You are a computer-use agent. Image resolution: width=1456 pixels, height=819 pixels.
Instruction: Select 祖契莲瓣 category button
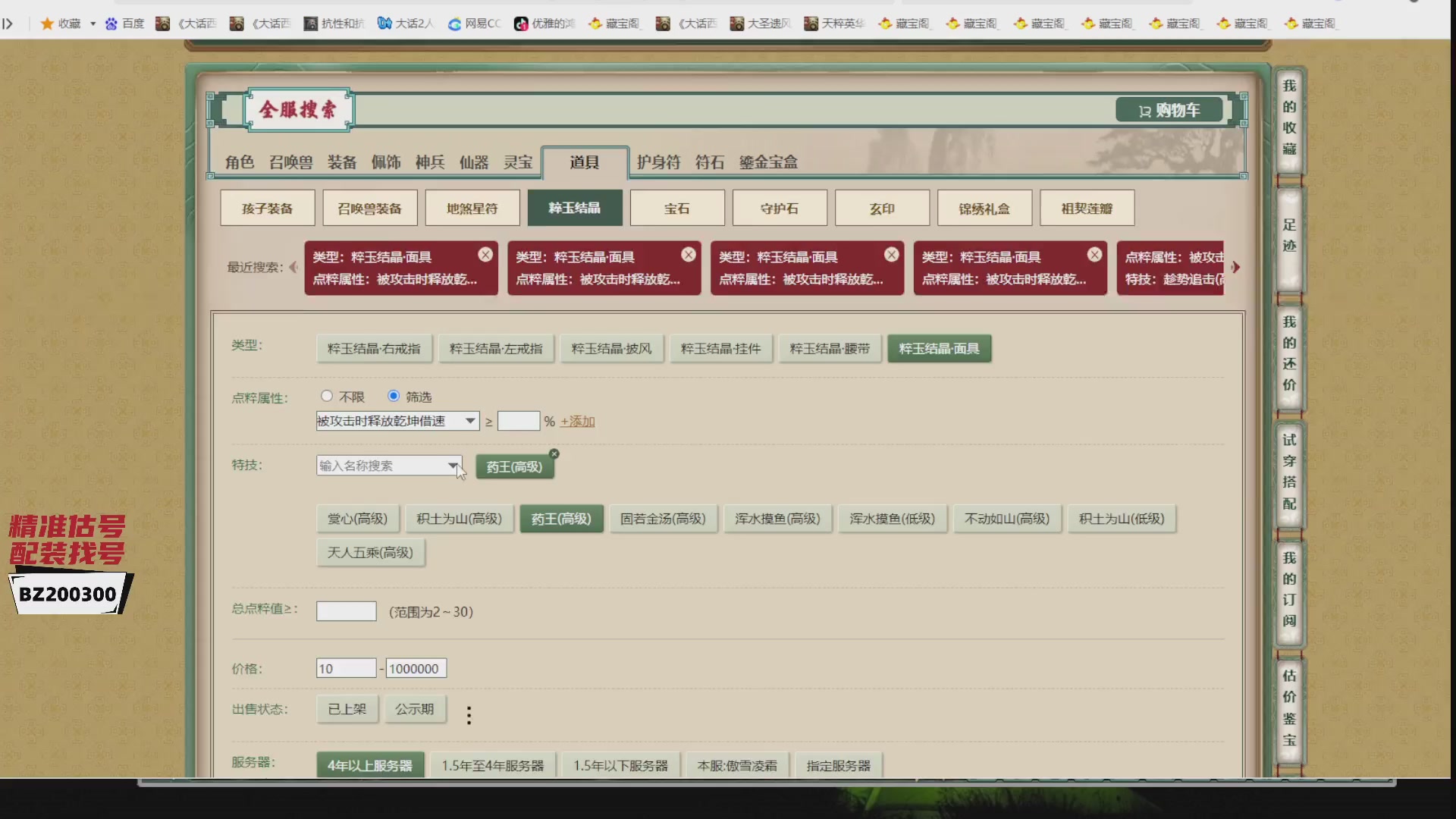click(1087, 209)
